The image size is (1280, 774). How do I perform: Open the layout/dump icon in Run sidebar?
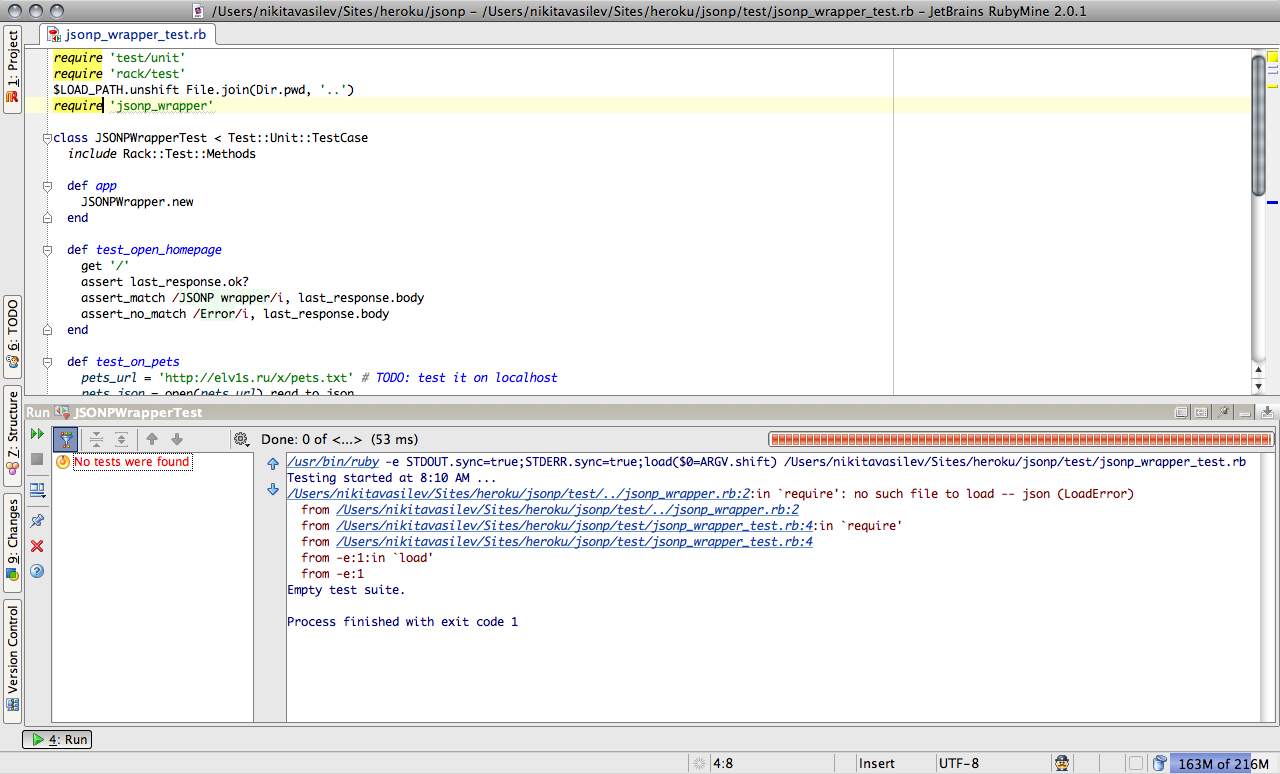(x=37, y=490)
